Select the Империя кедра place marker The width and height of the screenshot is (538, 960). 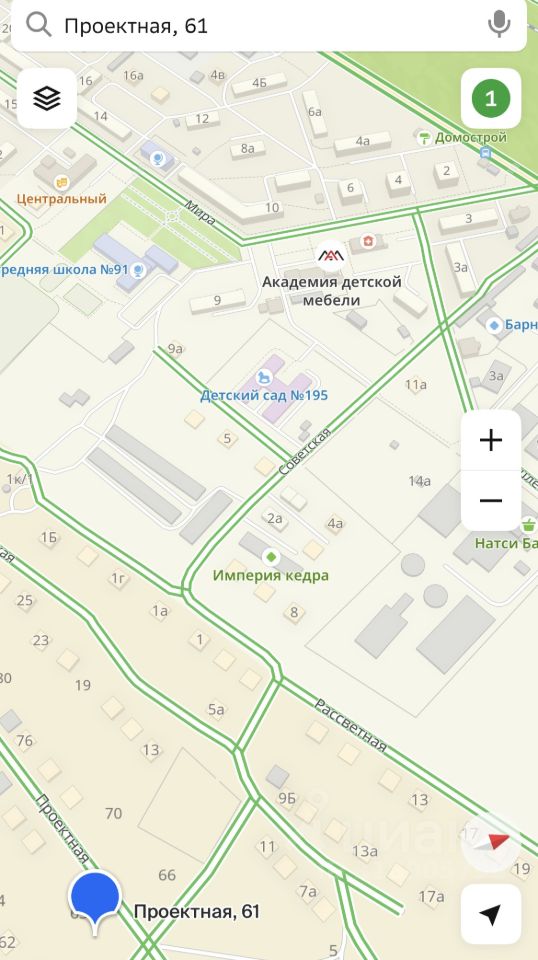(271, 557)
